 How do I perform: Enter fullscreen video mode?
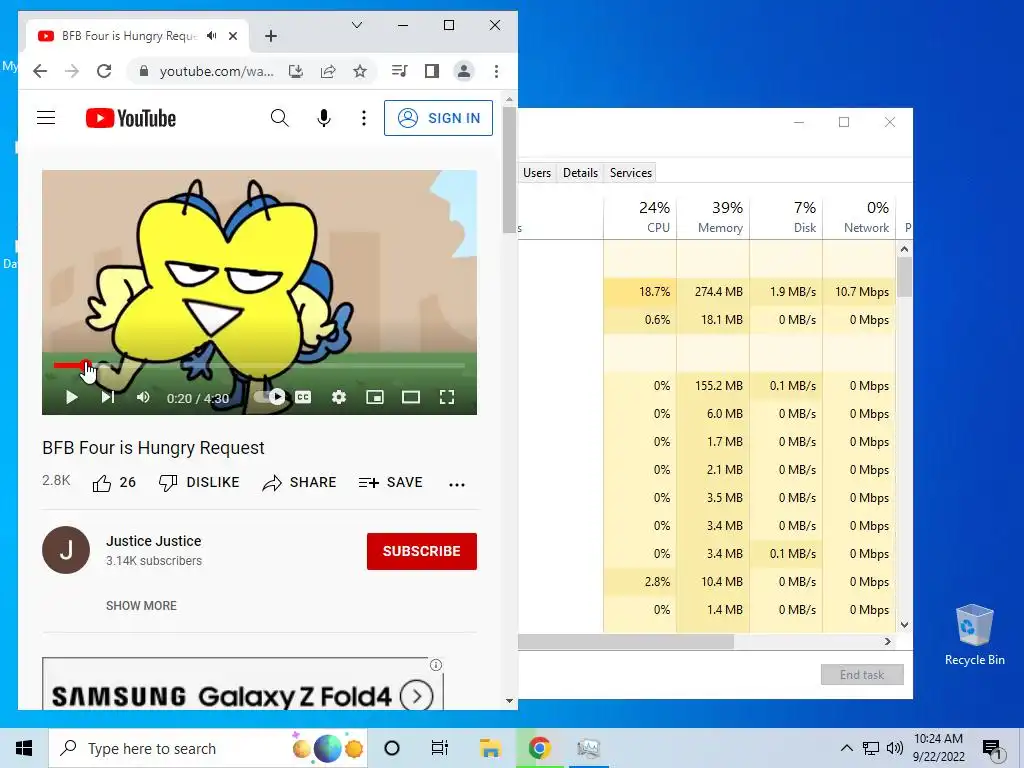[447, 397]
